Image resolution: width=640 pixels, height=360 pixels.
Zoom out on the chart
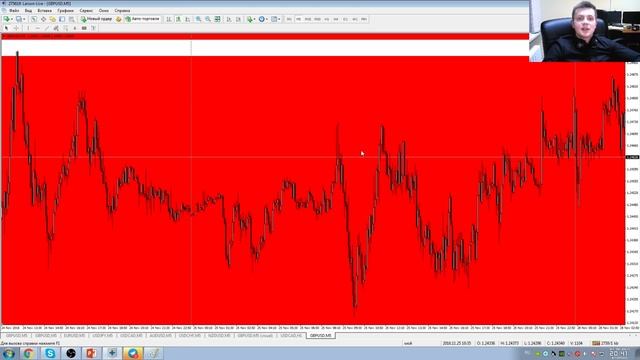208,19
